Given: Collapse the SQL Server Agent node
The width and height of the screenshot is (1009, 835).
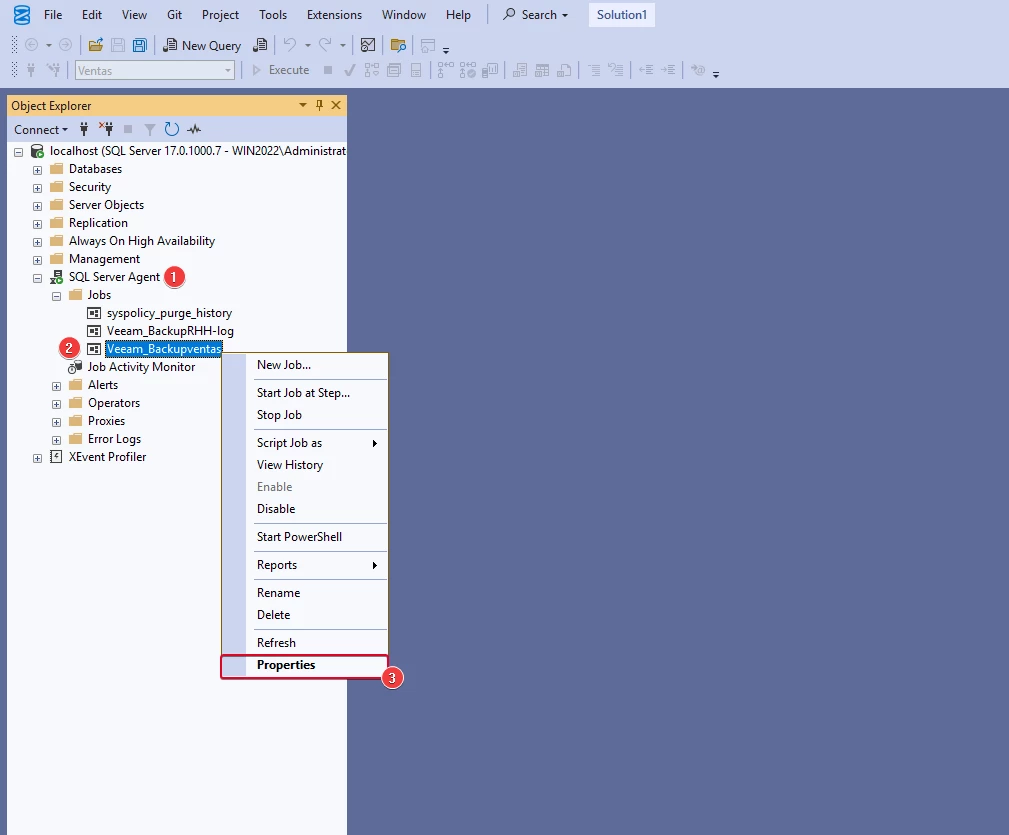Looking at the screenshot, I should (37, 278).
